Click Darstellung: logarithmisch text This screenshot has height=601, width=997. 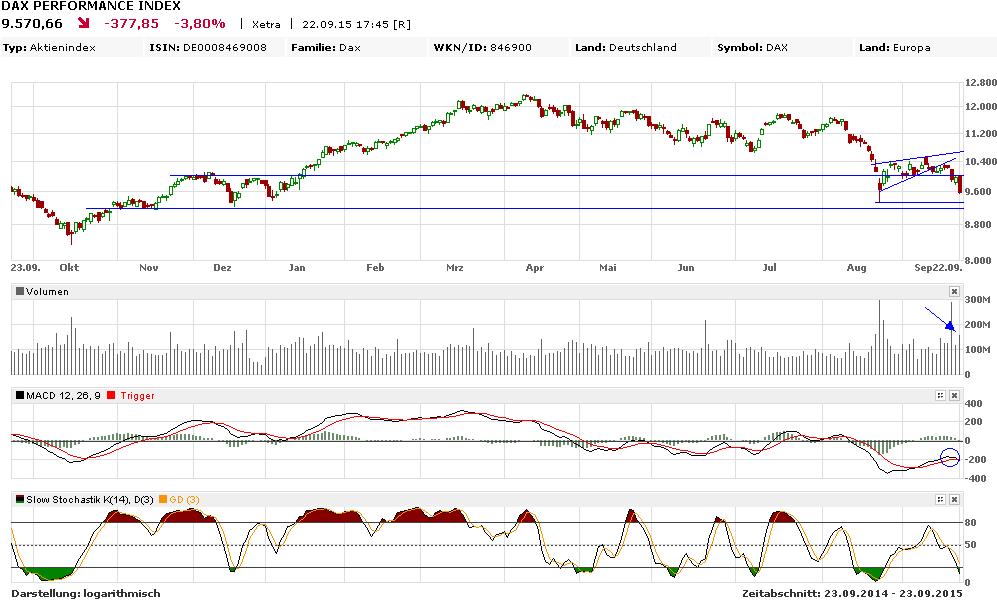[86, 593]
